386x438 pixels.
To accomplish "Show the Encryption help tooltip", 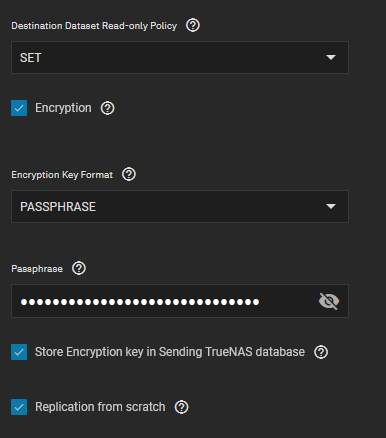I will pos(107,108).
